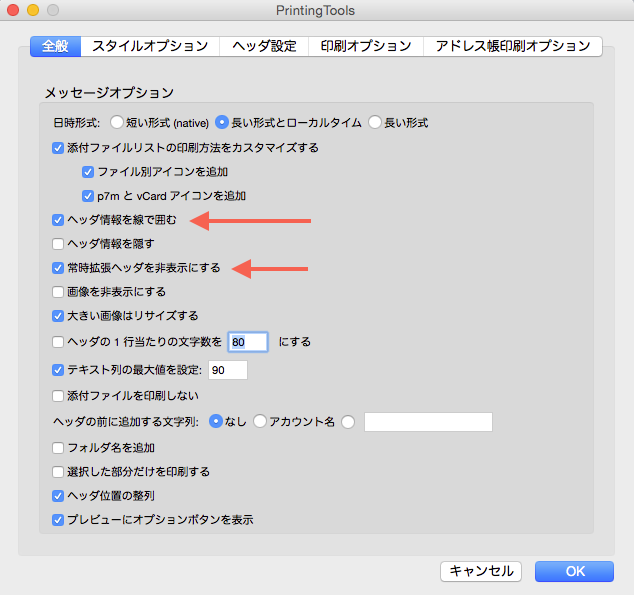
Task: Open the アドレス帳印刷オプション tab
Action: [x=513, y=46]
